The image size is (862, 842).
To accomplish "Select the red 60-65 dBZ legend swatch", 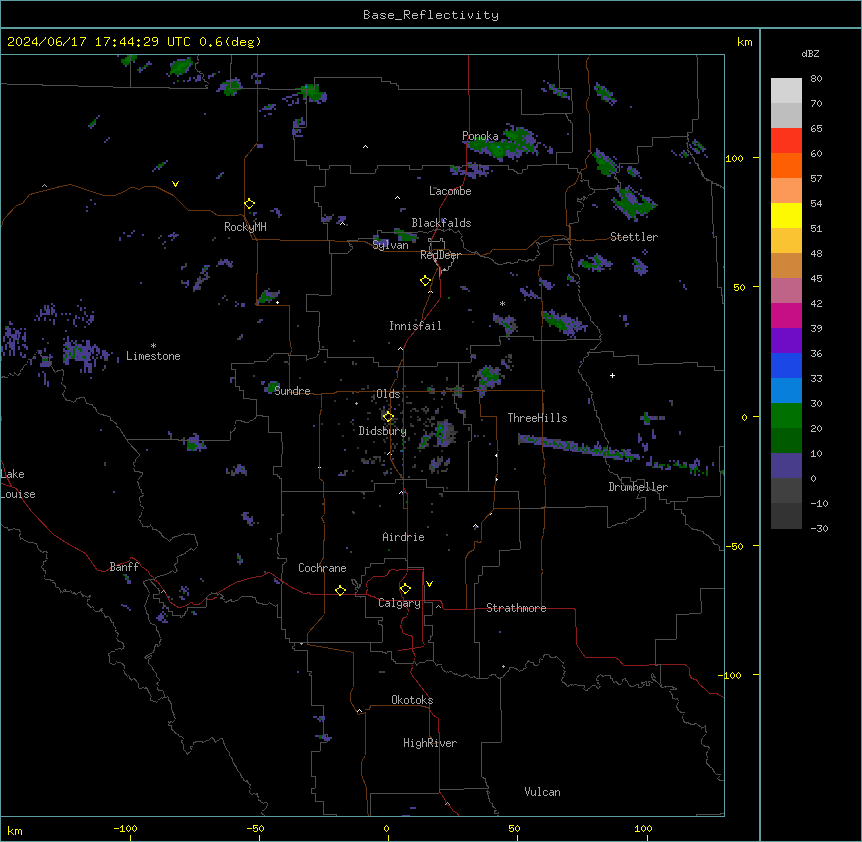I will 786,141.
